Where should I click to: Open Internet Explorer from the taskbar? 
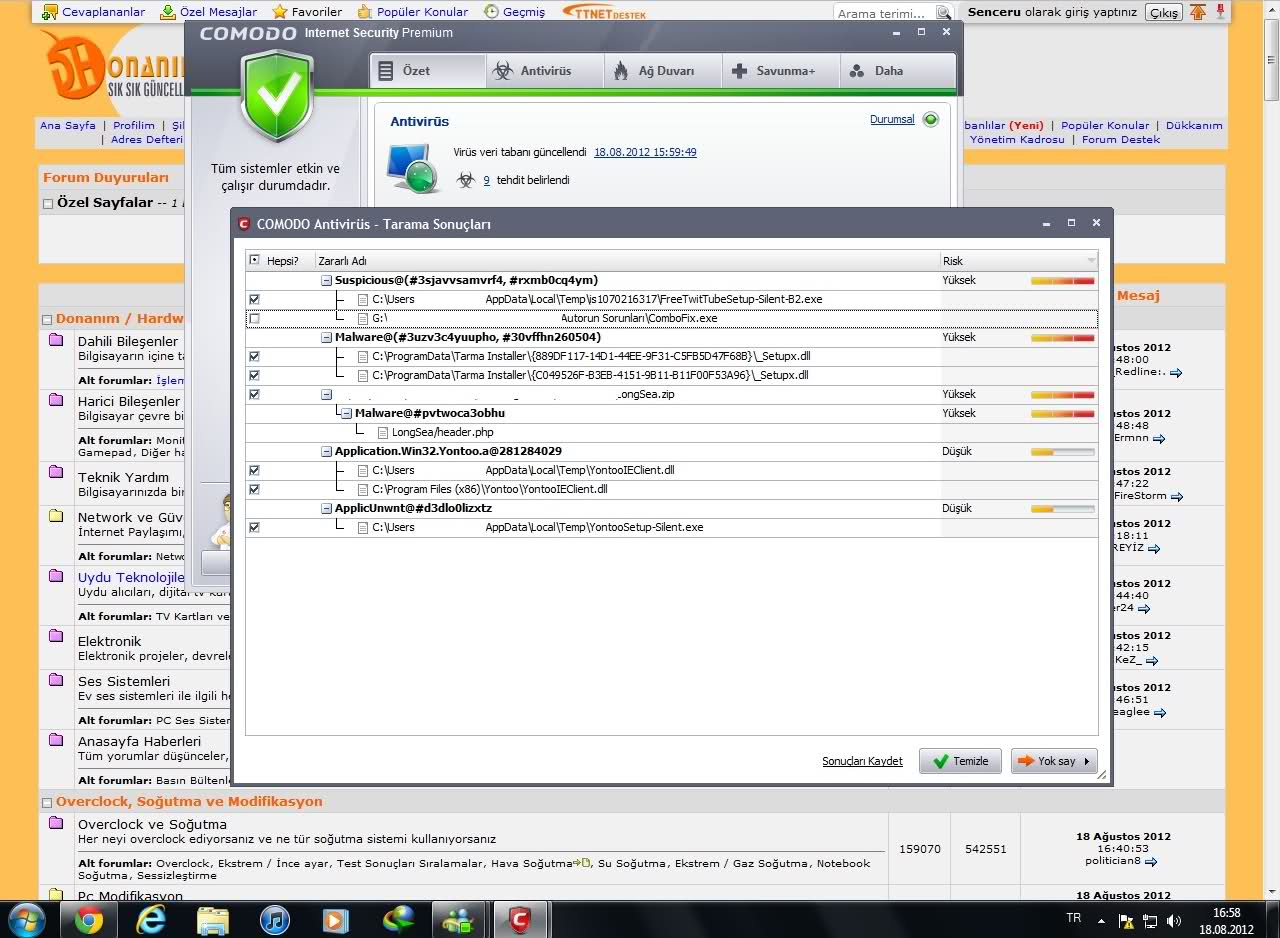(151, 920)
